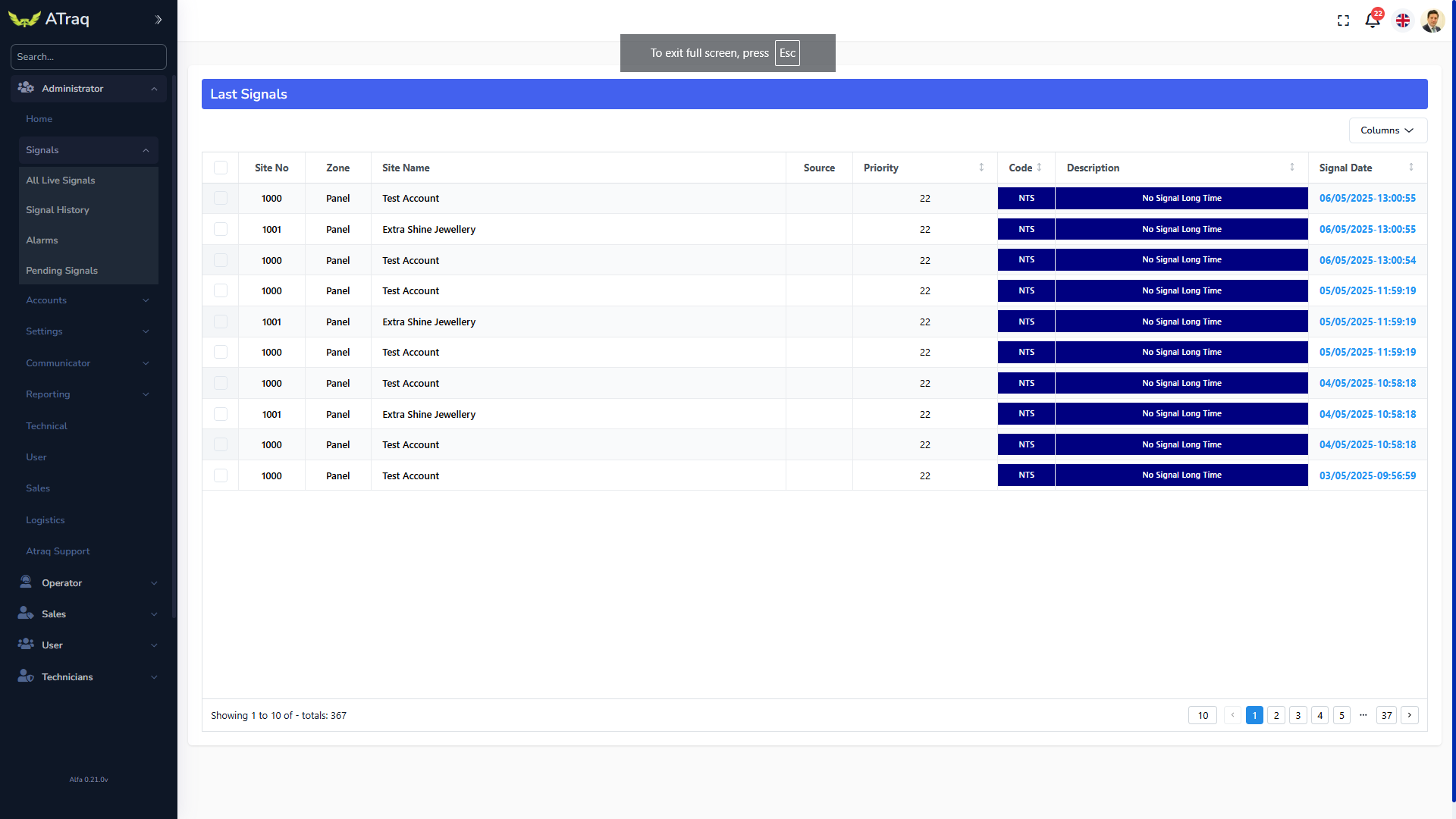Click the Signal Date sort icon
The image size is (1456, 819).
(x=1411, y=168)
